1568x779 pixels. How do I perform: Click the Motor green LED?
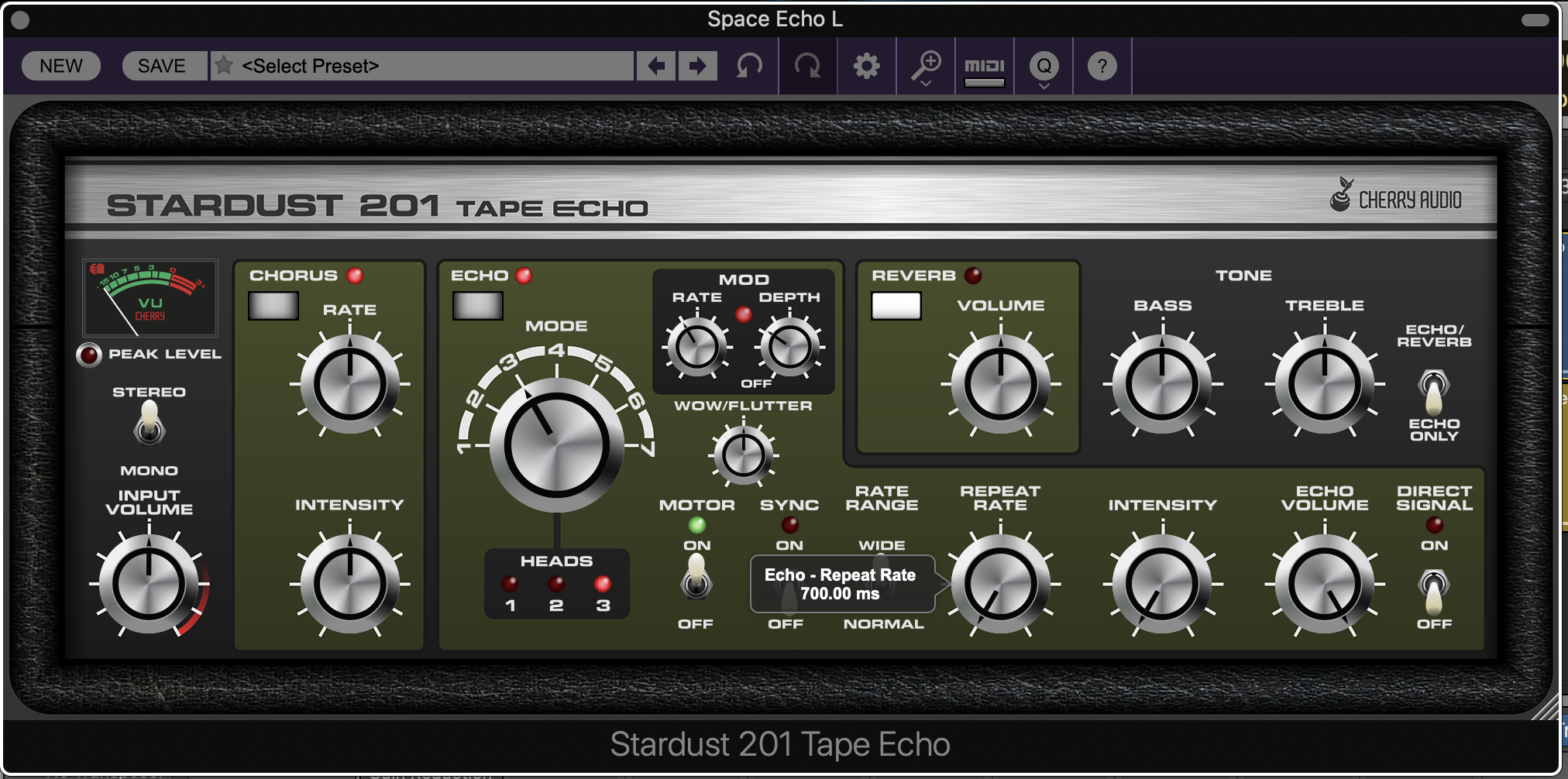[x=697, y=525]
